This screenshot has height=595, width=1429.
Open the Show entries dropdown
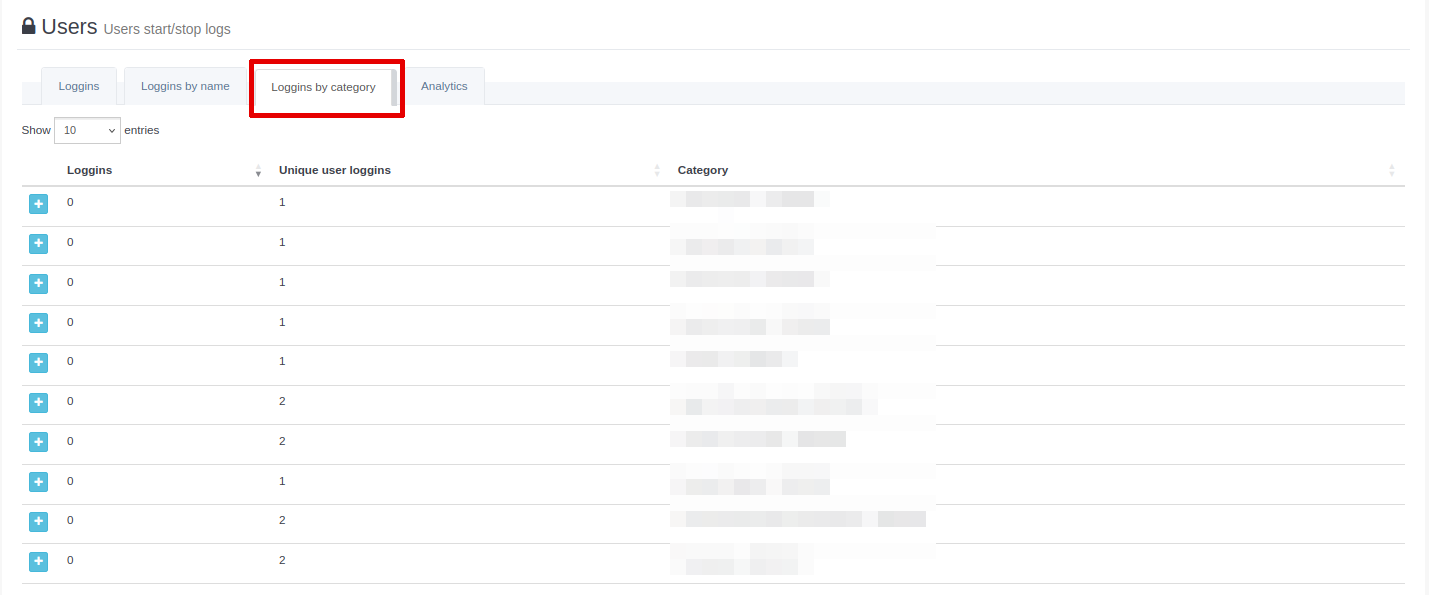87,130
